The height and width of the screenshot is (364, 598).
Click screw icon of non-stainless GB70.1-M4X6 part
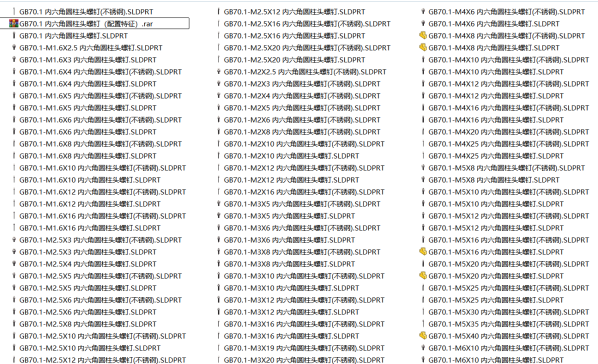pos(423,24)
